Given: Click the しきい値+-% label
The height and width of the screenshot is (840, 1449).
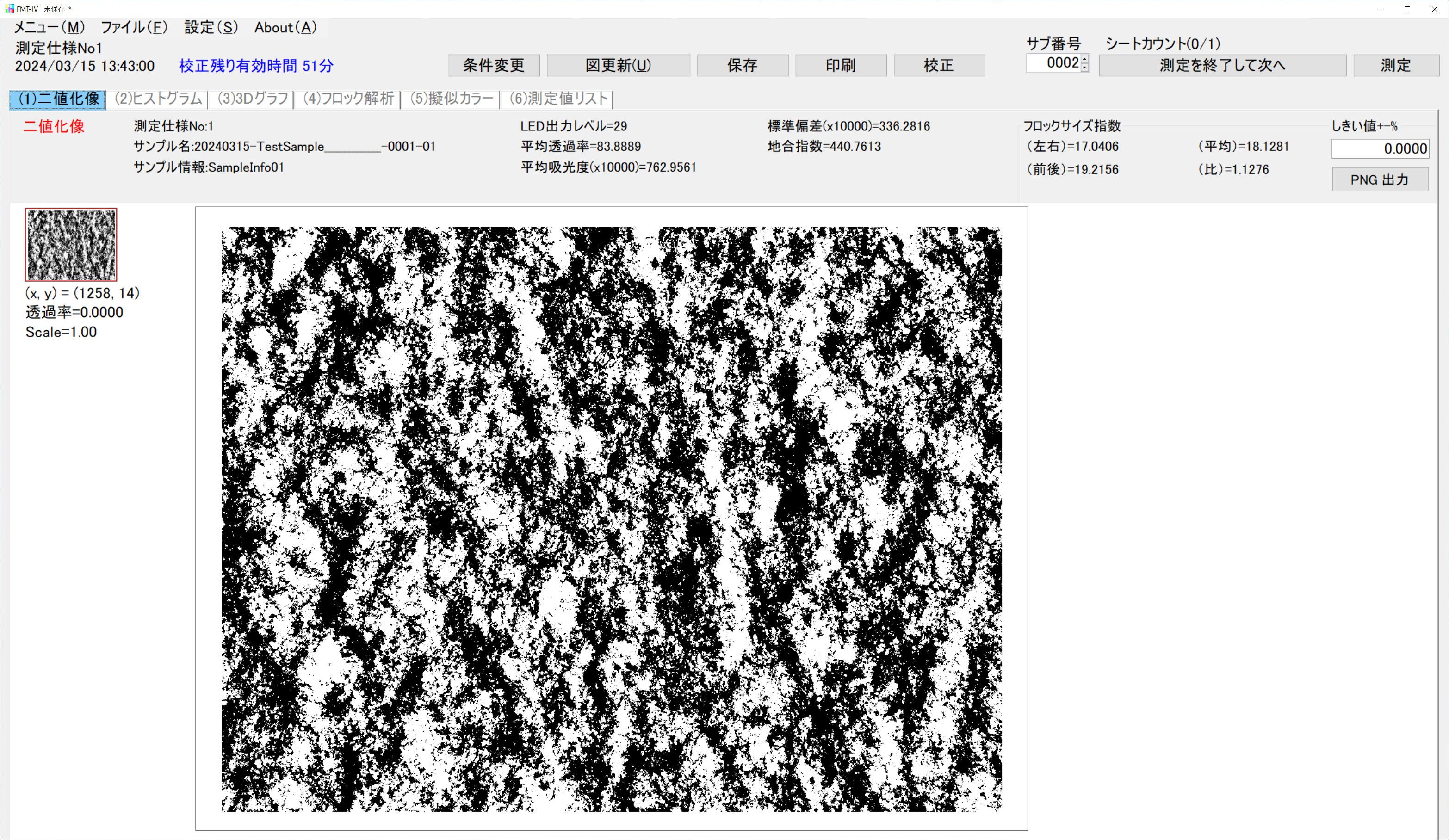Looking at the screenshot, I should pos(1364,126).
